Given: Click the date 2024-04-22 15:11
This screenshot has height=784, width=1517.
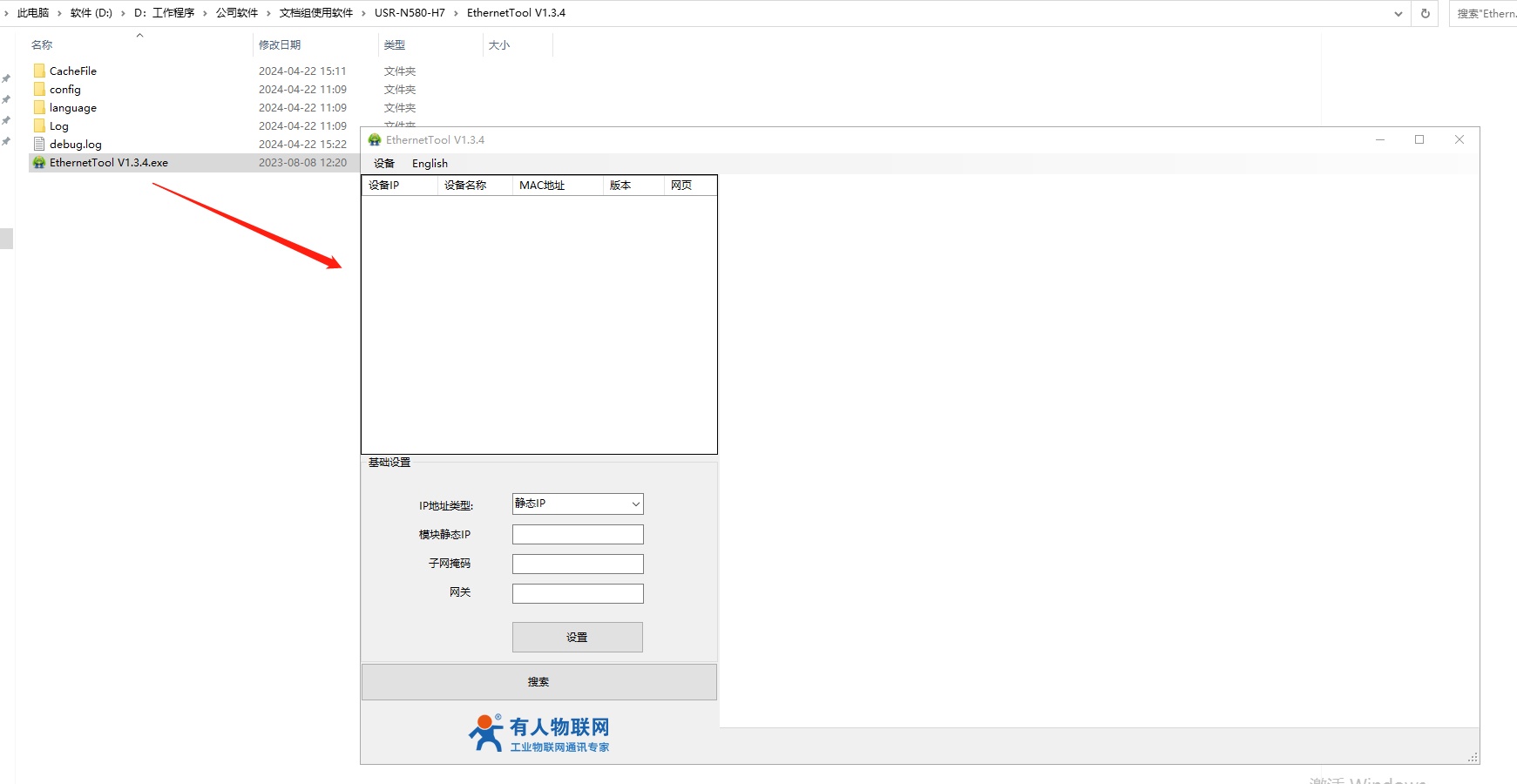Looking at the screenshot, I should pos(302,71).
